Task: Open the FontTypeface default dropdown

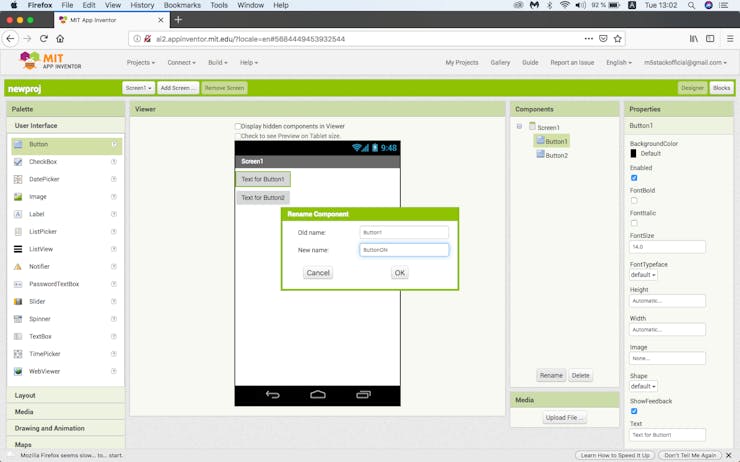Action: coord(643,275)
